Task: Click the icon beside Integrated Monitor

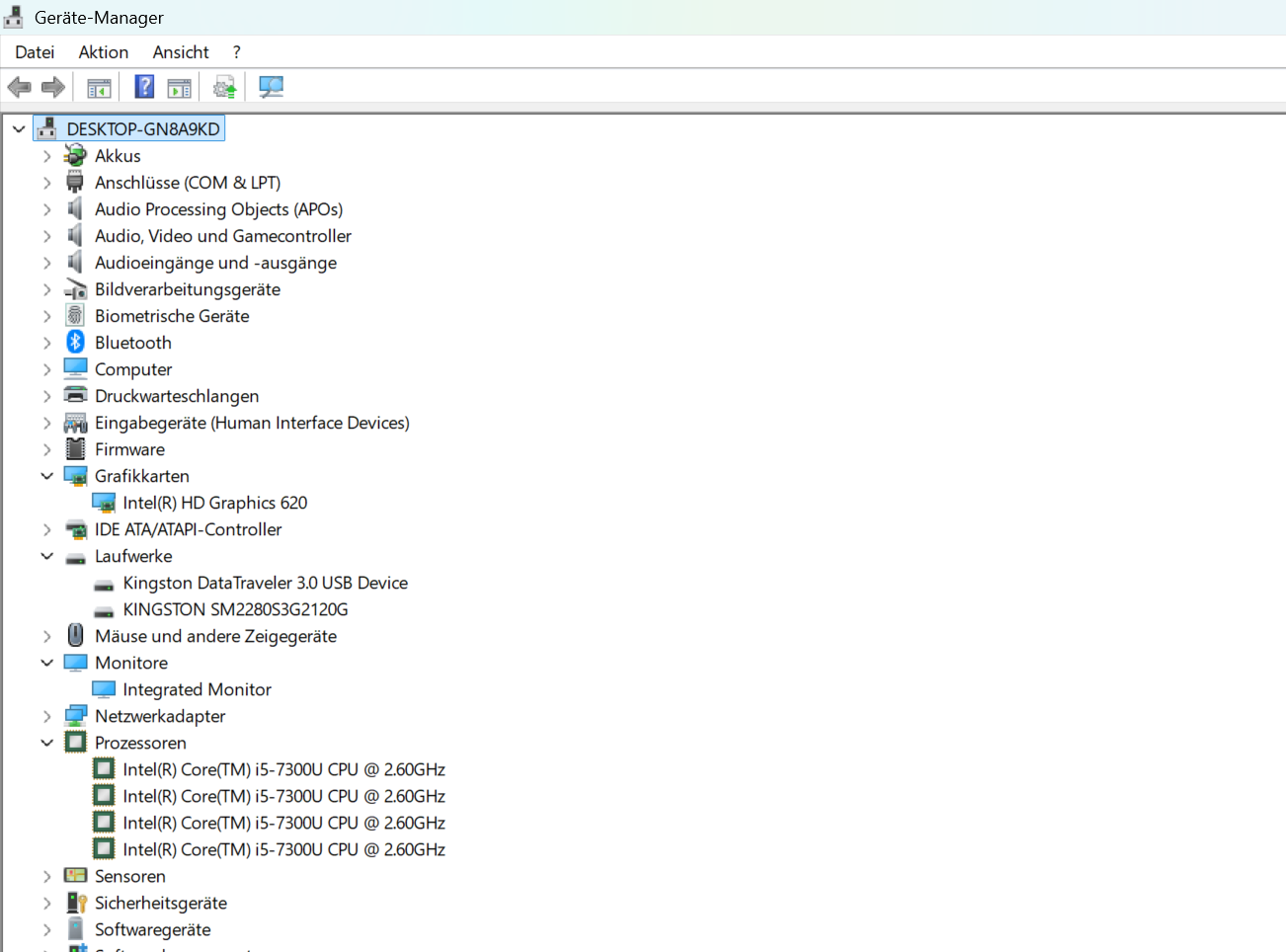Action: 104,689
